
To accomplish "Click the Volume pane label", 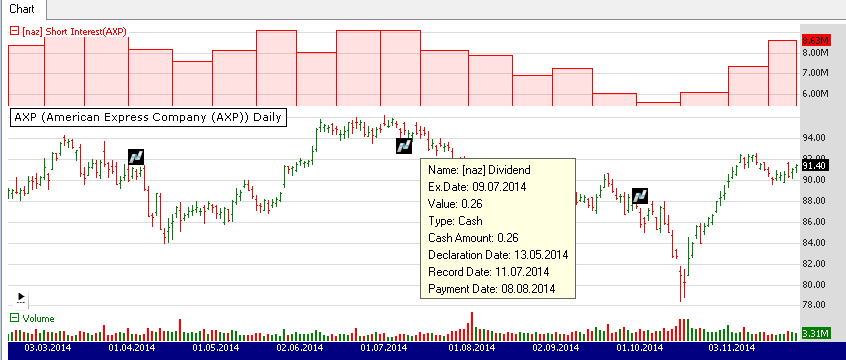I will (x=38, y=318).
